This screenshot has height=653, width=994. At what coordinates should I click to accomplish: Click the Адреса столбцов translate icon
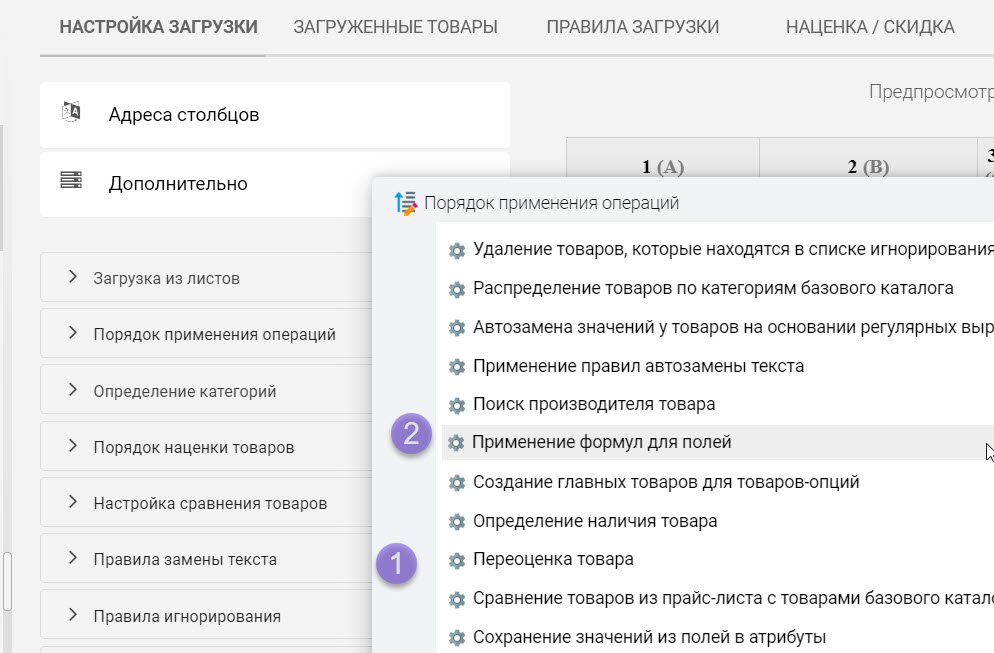coord(71,112)
